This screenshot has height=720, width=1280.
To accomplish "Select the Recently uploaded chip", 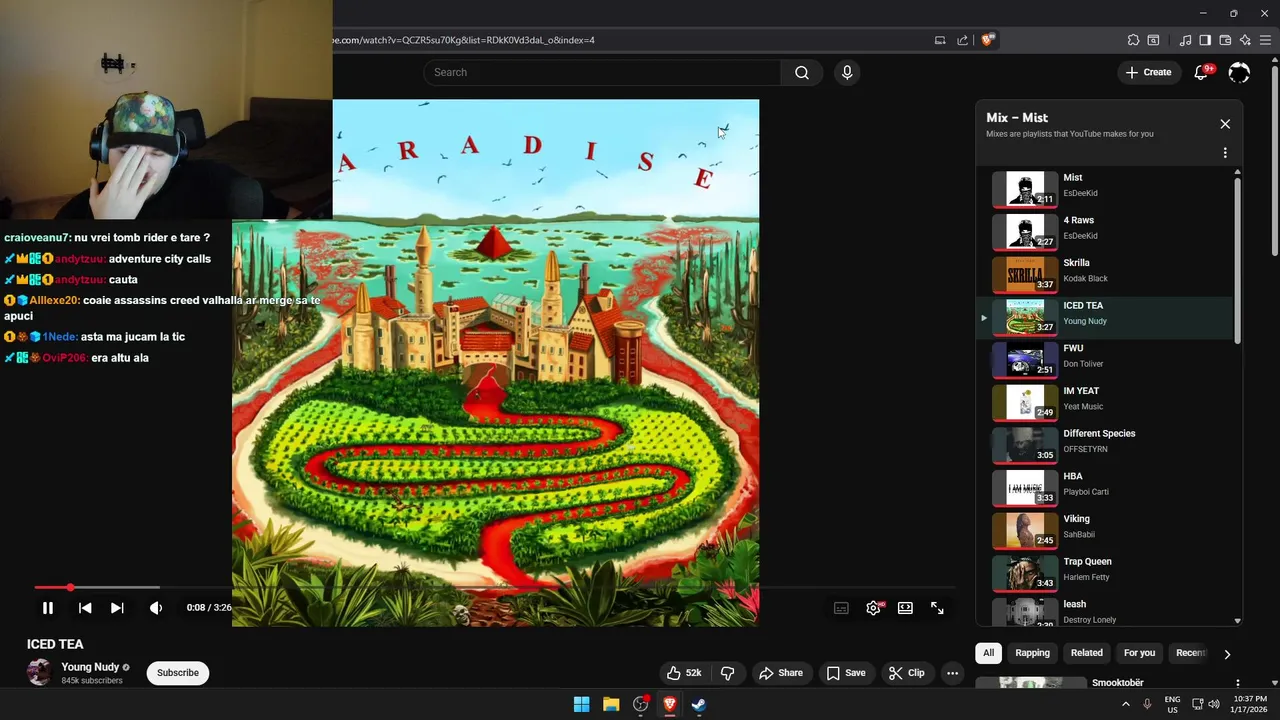I will pyautogui.click(x=1190, y=653).
